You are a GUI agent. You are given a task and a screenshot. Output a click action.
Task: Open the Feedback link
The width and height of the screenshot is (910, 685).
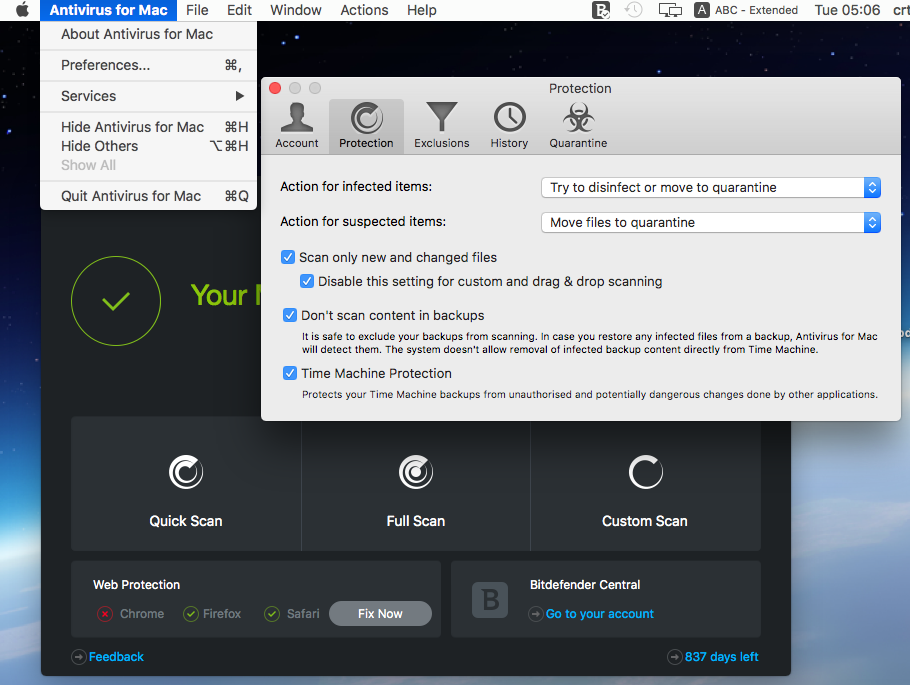(116, 657)
